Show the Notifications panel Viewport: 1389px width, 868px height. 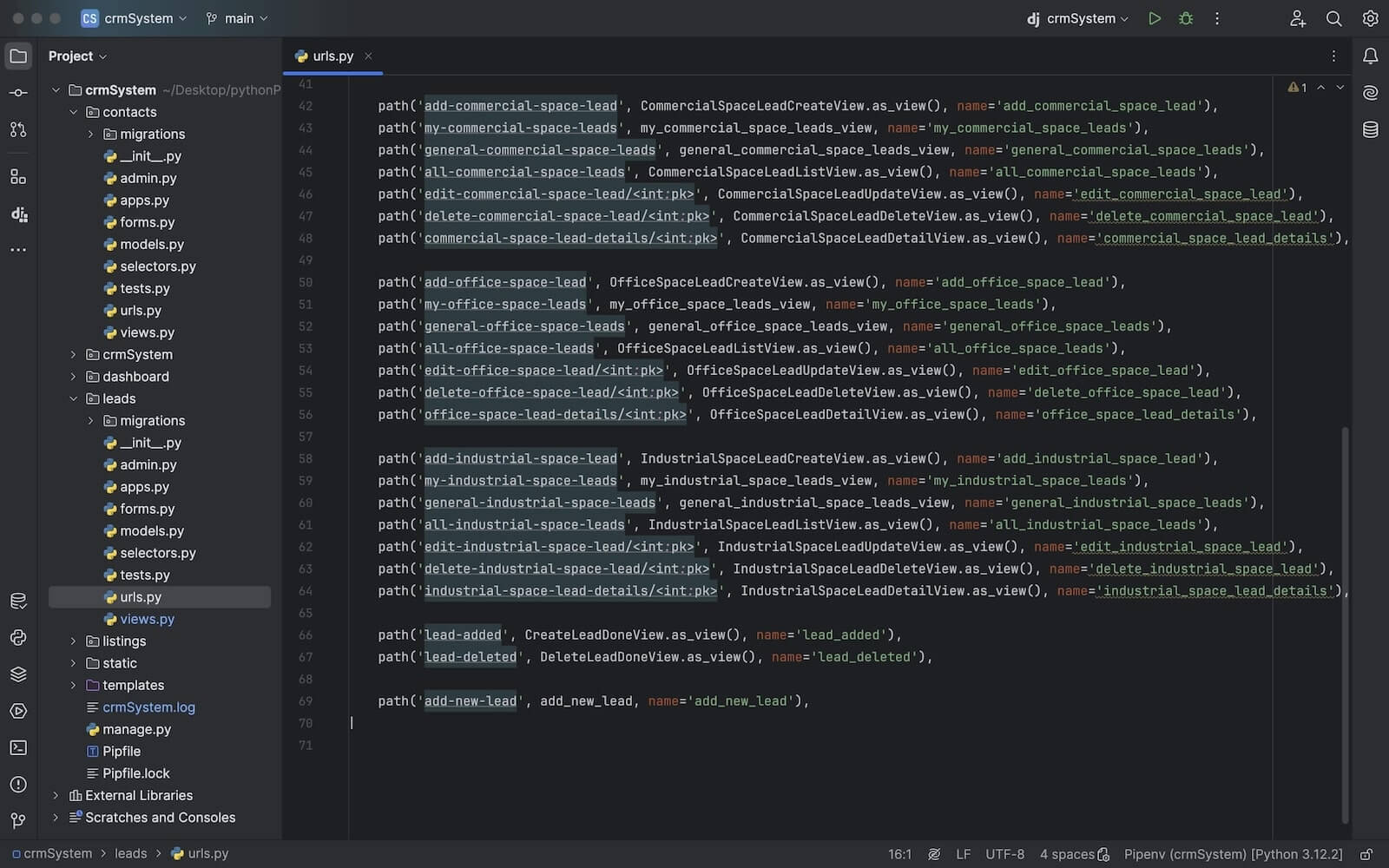(x=1370, y=56)
